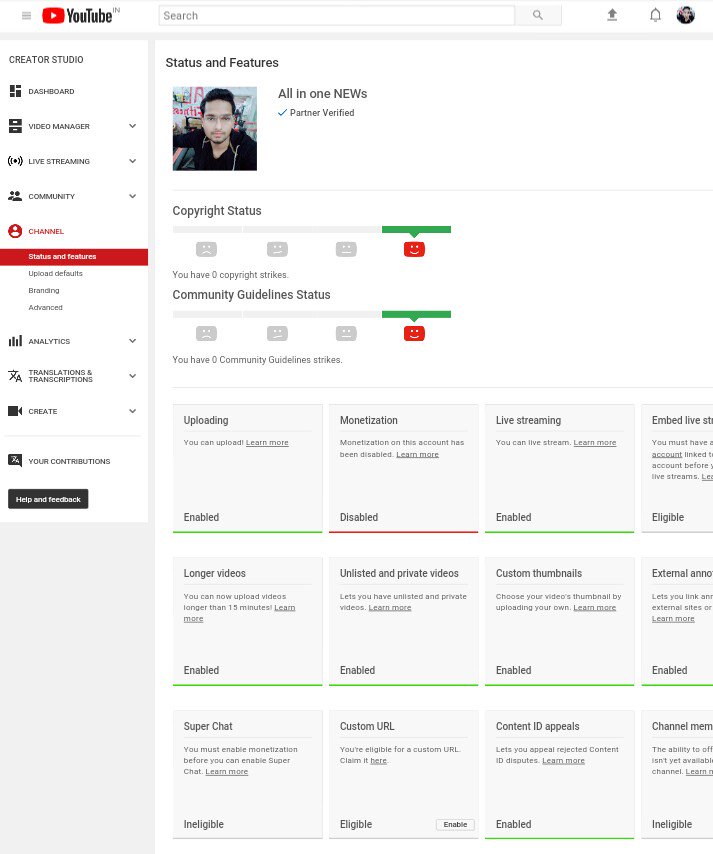Open Learn more link under Monetization
The image size is (713, 854).
point(417,454)
